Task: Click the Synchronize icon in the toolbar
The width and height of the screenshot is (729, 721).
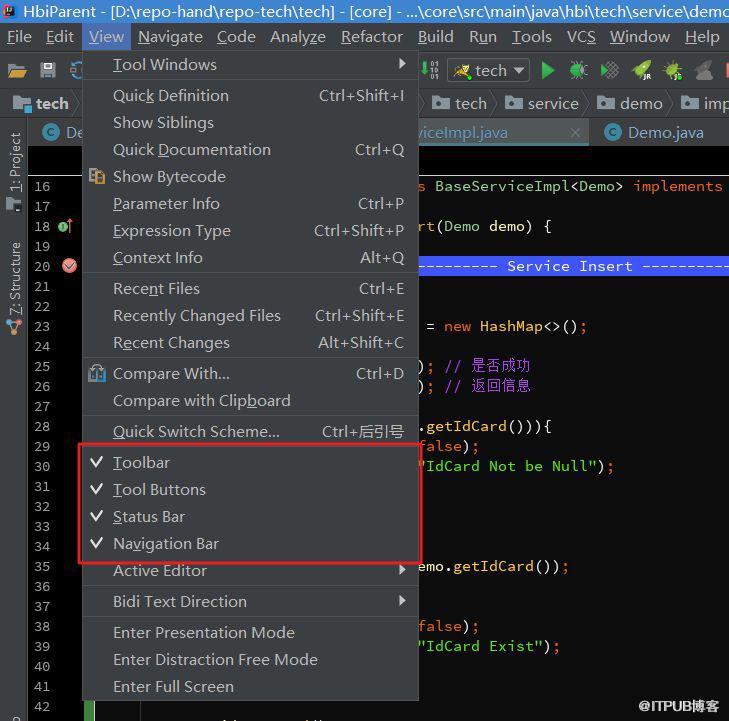Action: tap(76, 71)
